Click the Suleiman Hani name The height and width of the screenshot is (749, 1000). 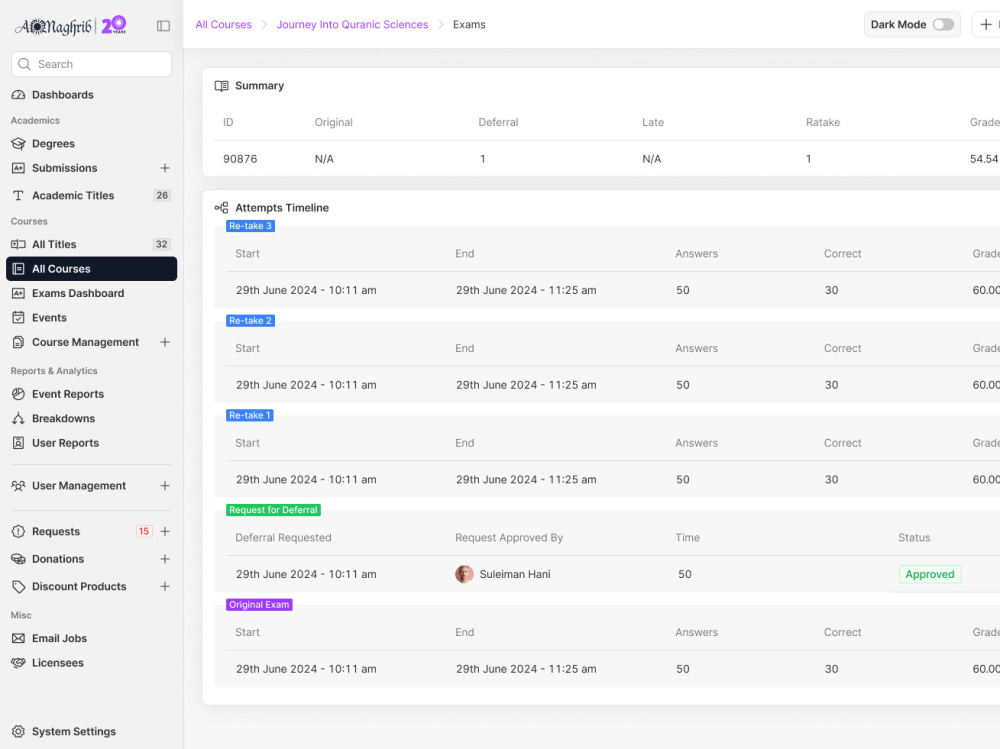pos(515,574)
